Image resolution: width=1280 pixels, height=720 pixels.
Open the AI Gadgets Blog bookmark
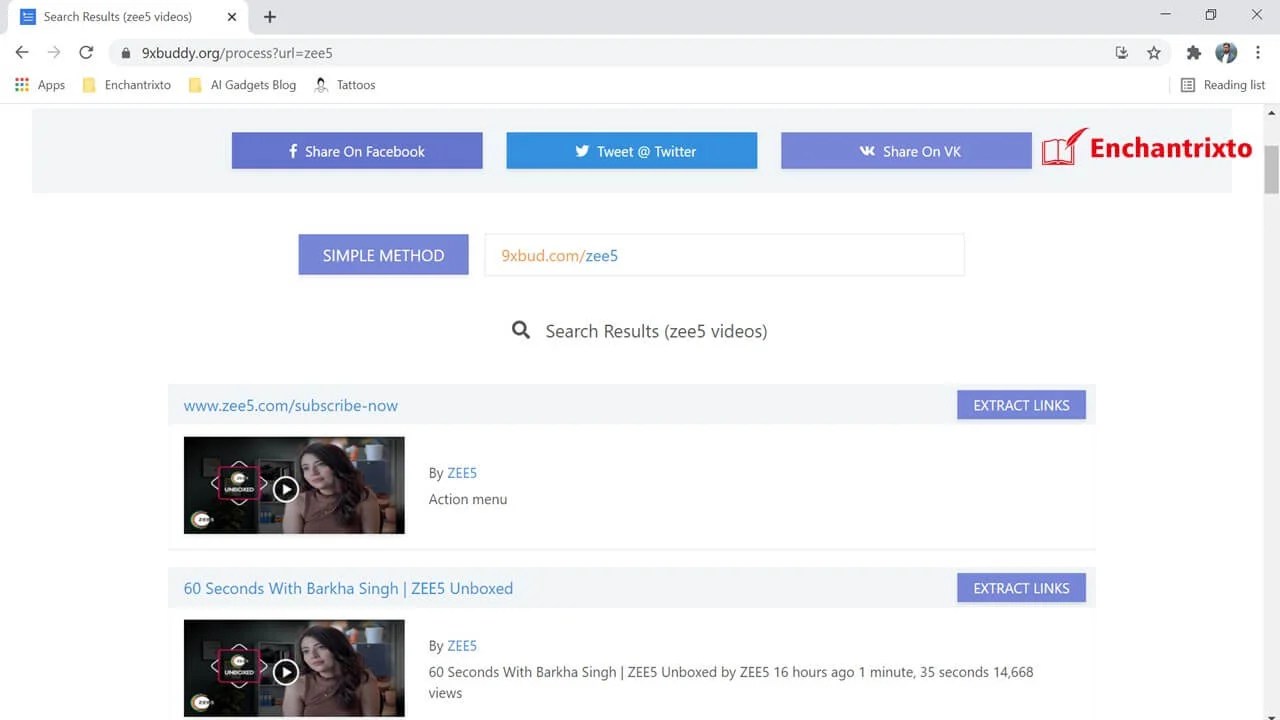242,85
